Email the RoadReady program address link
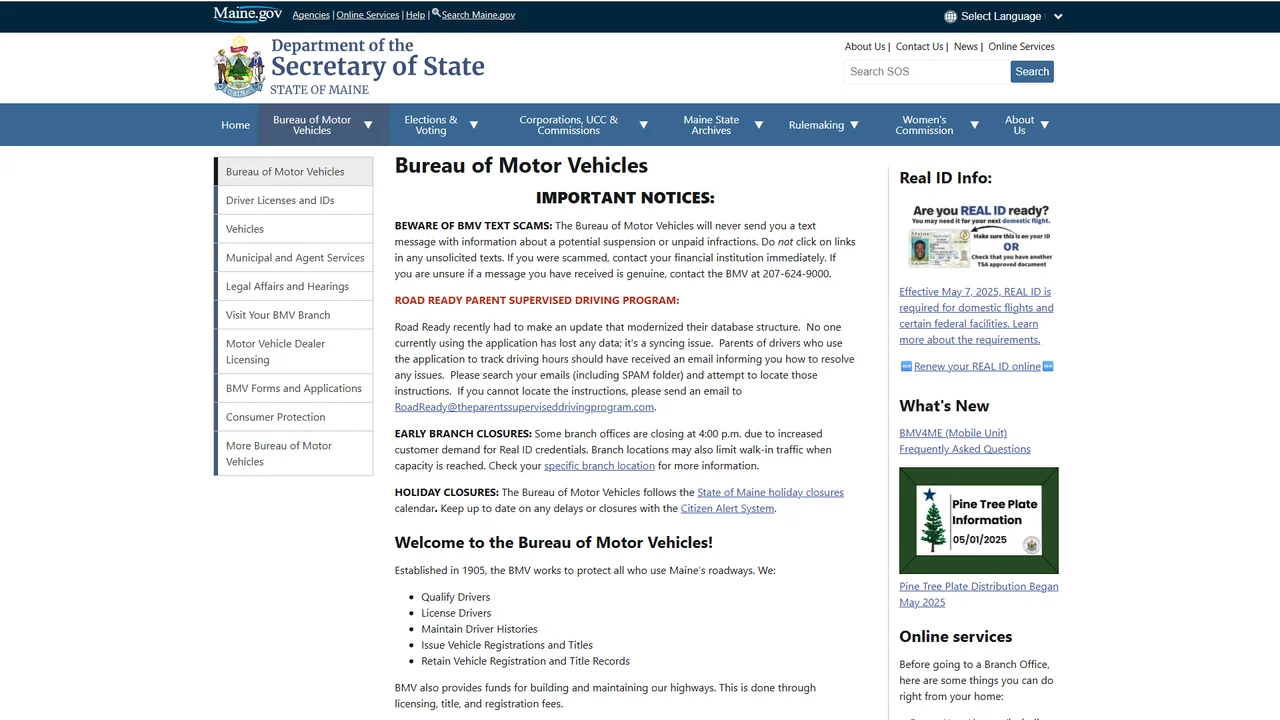Image resolution: width=1280 pixels, height=720 pixels. pyautogui.click(x=524, y=407)
